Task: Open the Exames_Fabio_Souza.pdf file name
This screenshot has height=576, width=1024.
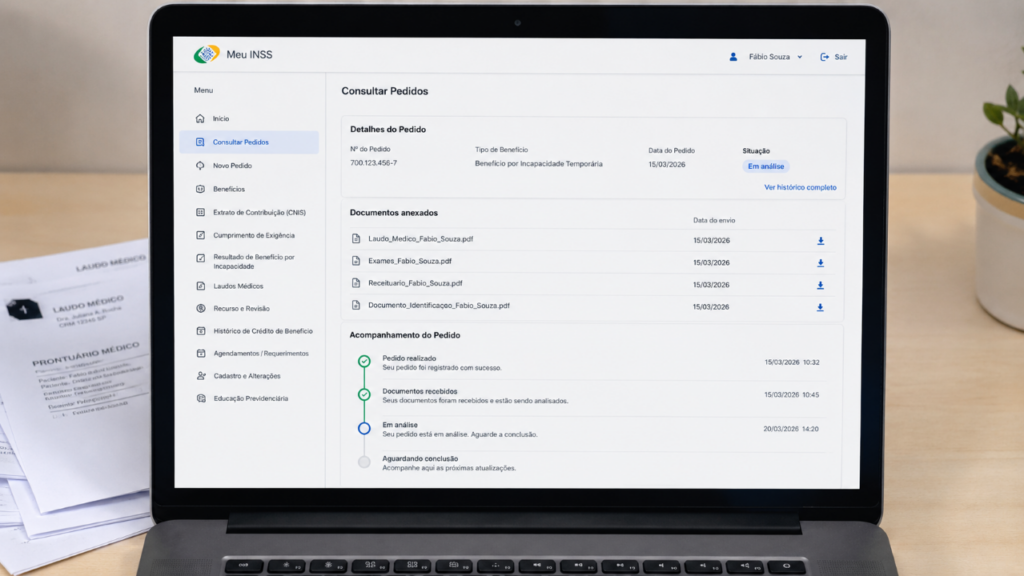Action: click(409, 261)
